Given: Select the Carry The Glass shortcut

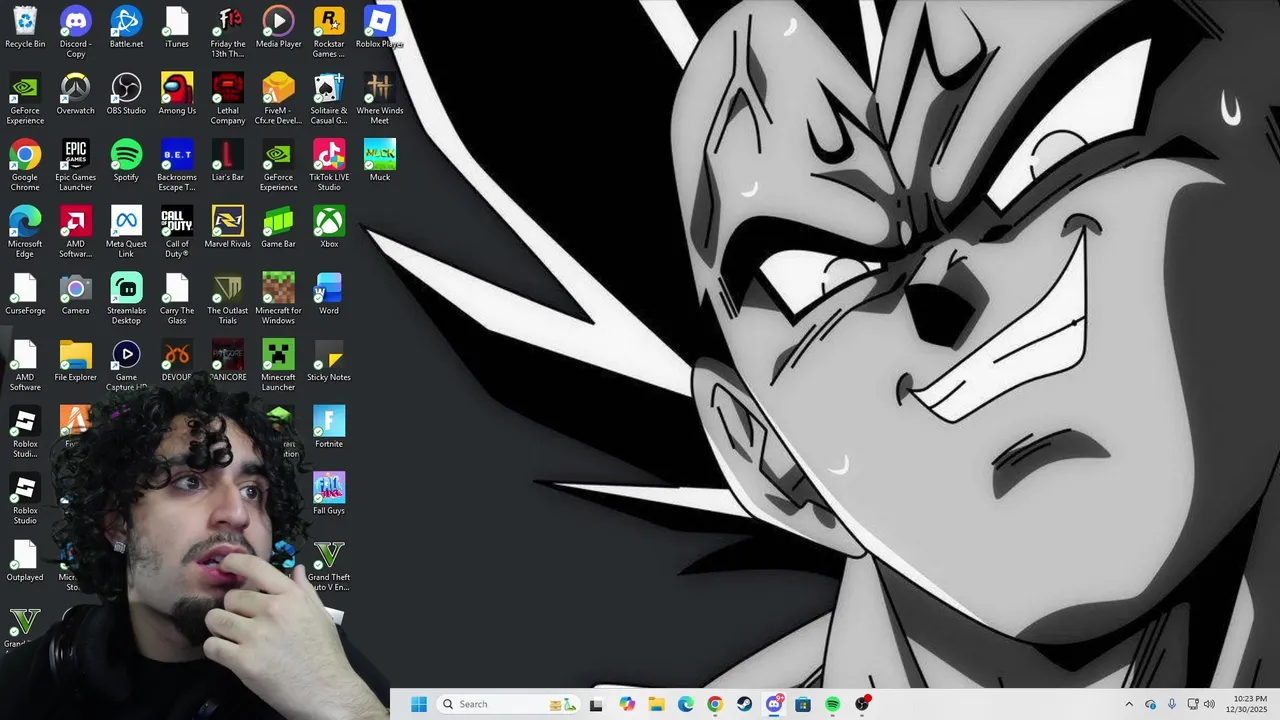Looking at the screenshot, I should (177, 299).
